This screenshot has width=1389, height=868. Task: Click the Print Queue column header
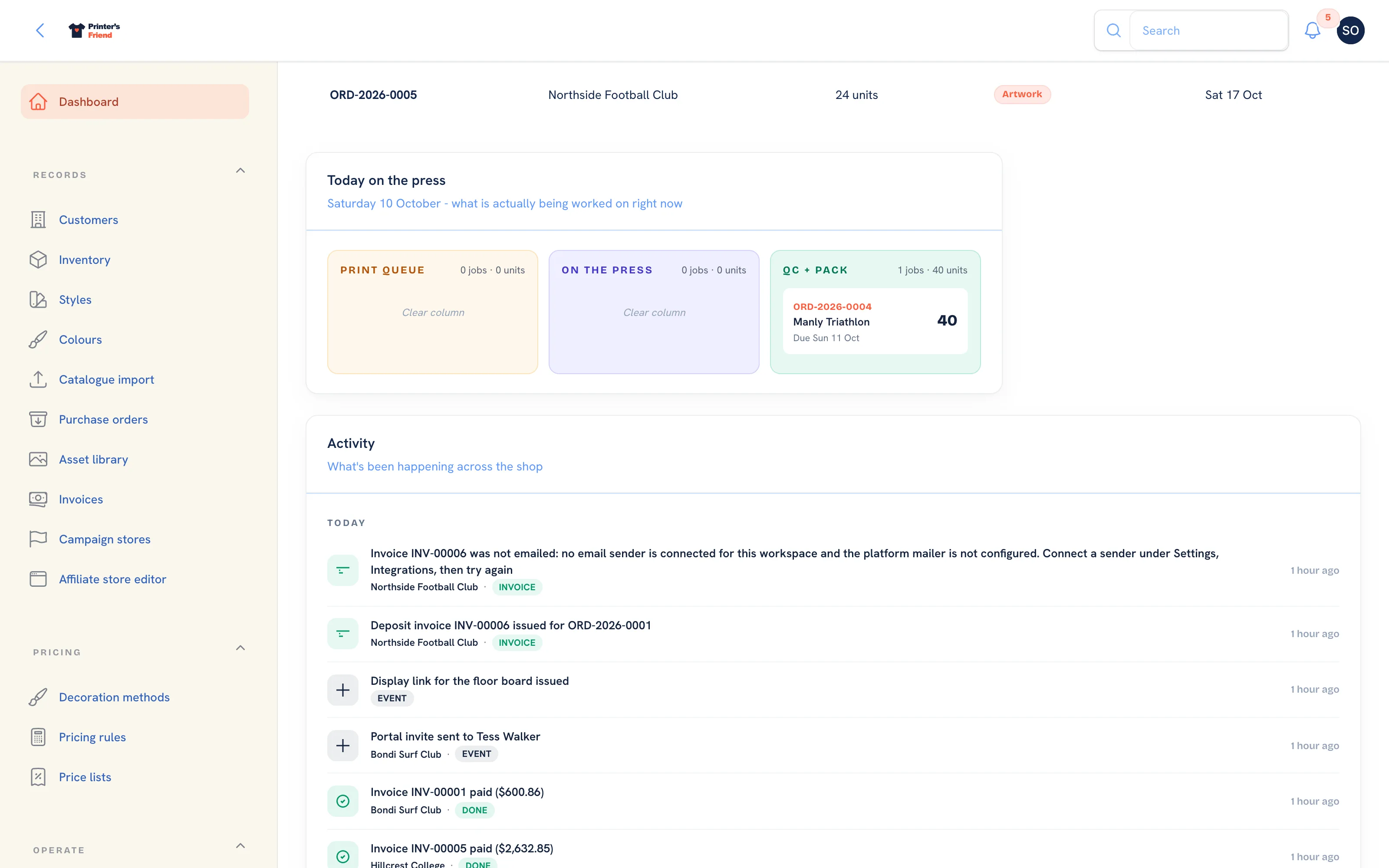coord(382,270)
